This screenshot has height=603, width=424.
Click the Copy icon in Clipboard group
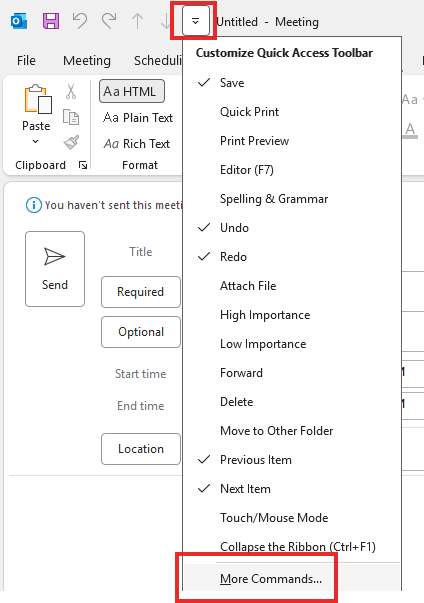click(x=71, y=117)
